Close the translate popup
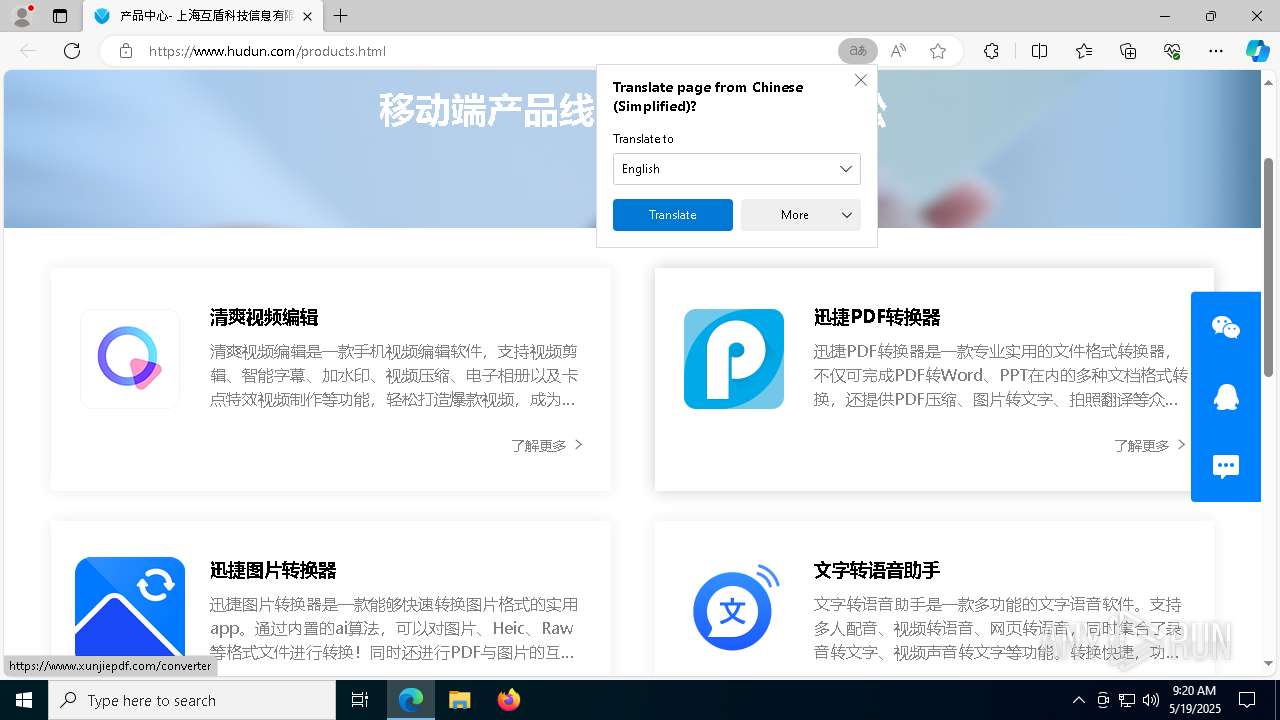 coord(860,80)
